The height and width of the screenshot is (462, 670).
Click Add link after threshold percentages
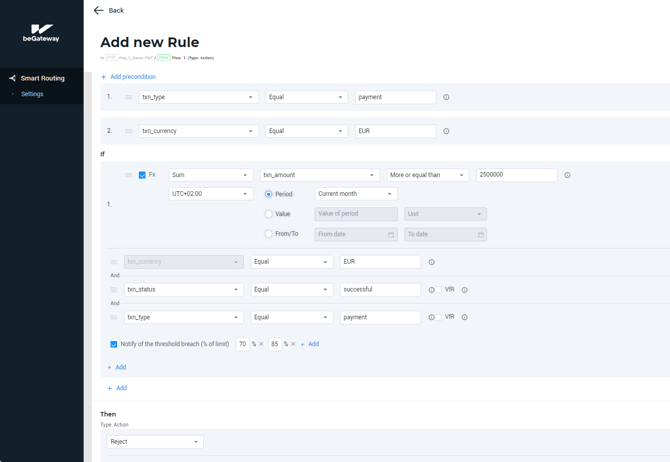tap(310, 344)
